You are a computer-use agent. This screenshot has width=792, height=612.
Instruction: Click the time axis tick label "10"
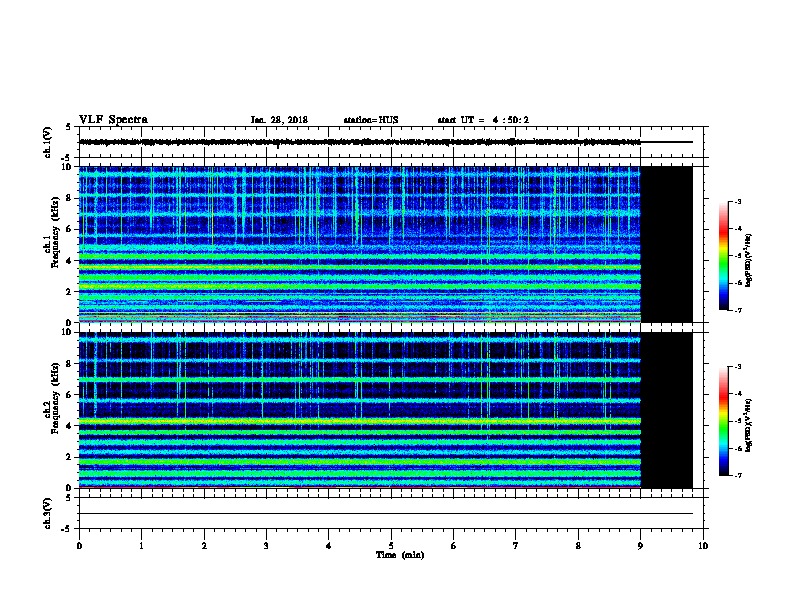point(703,546)
